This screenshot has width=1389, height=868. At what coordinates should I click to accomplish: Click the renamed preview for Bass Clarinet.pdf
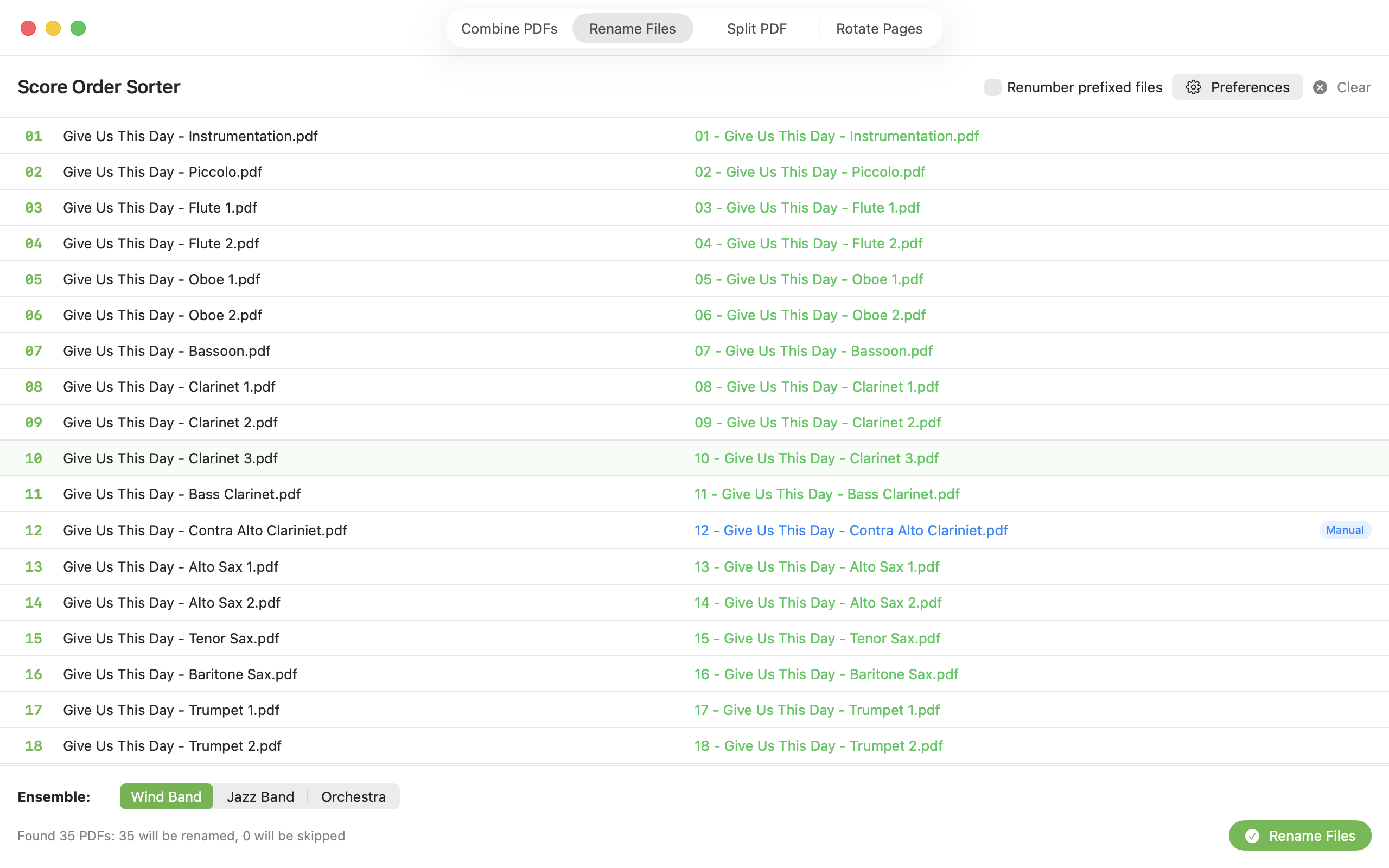coord(826,494)
